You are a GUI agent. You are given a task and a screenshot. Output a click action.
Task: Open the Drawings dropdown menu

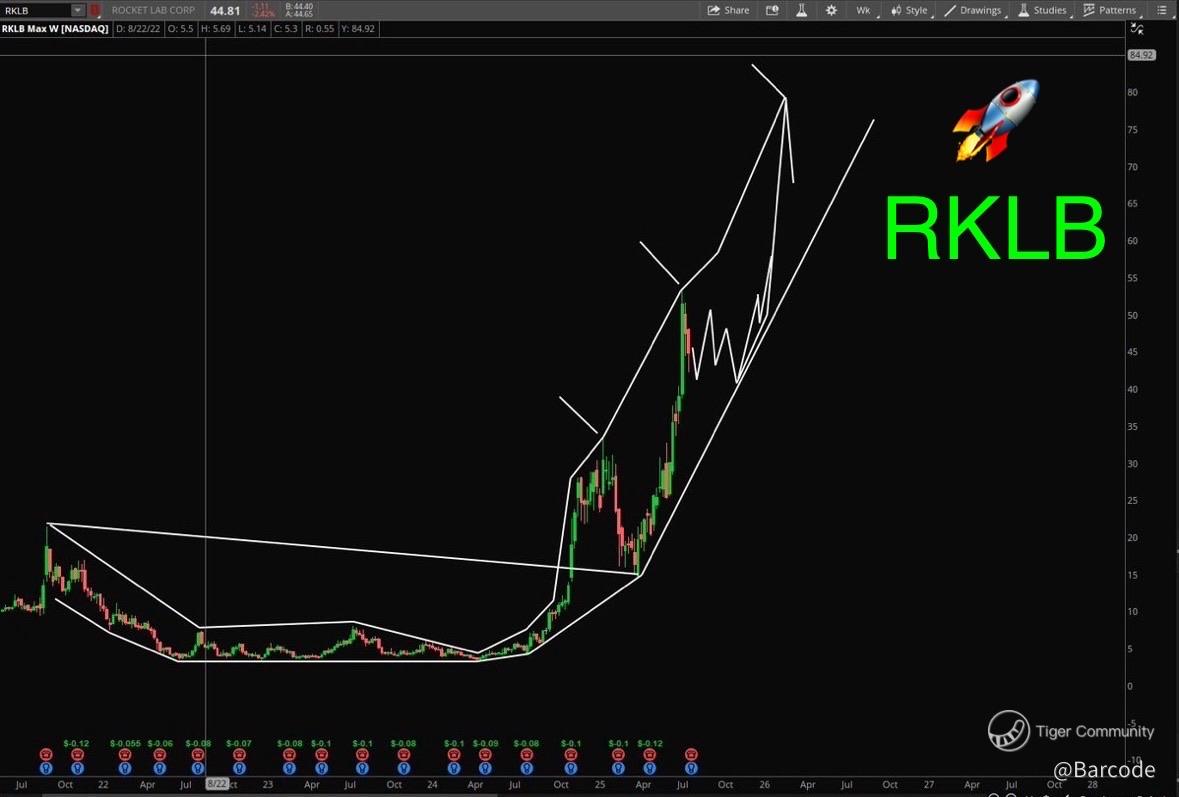(974, 11)
